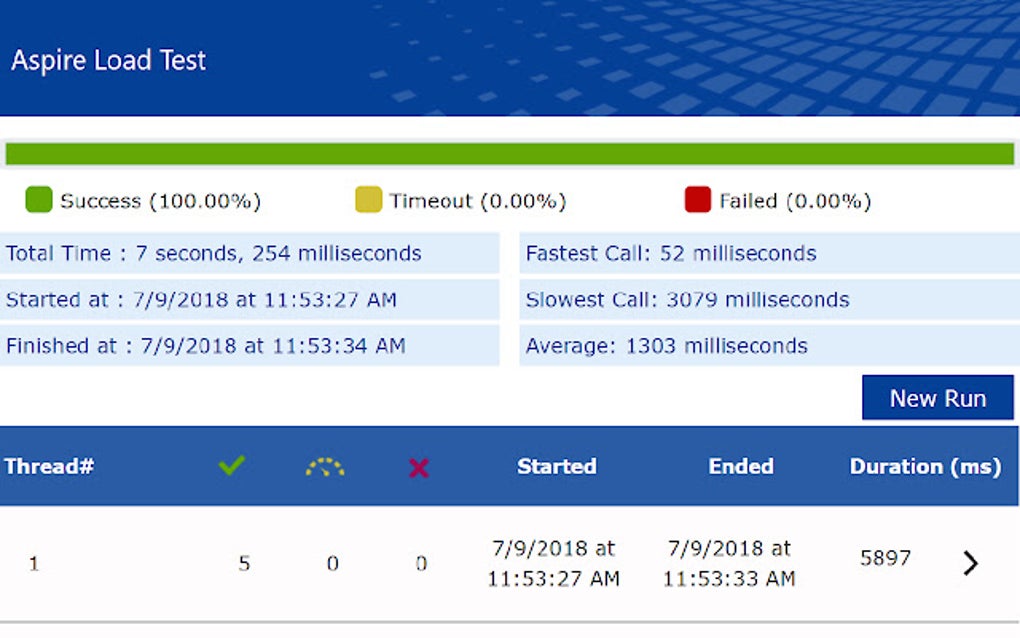1020x638 pixels.
Task: Click the Thread# column header
Action: (49, 466)
